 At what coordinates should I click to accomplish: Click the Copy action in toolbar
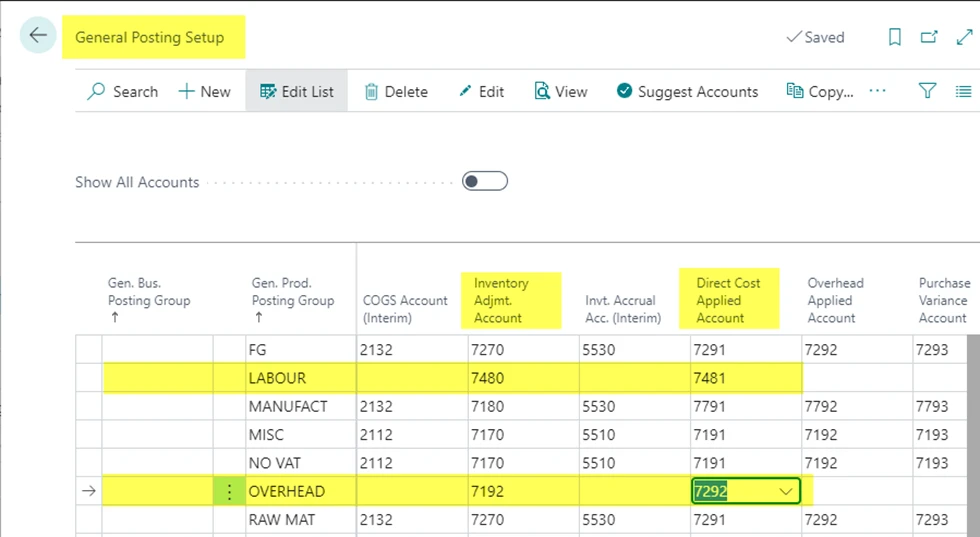click(x=820, y=91)
